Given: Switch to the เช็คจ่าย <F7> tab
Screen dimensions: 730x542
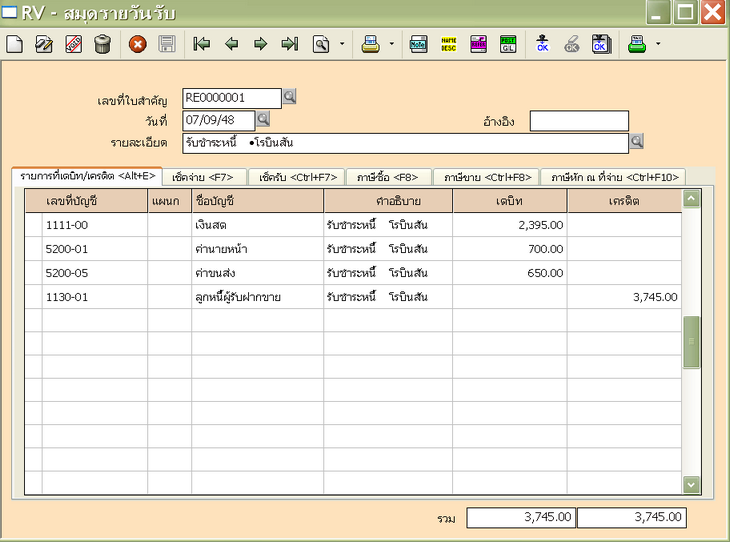Looking at the screenshot, I should click(202, 177).
